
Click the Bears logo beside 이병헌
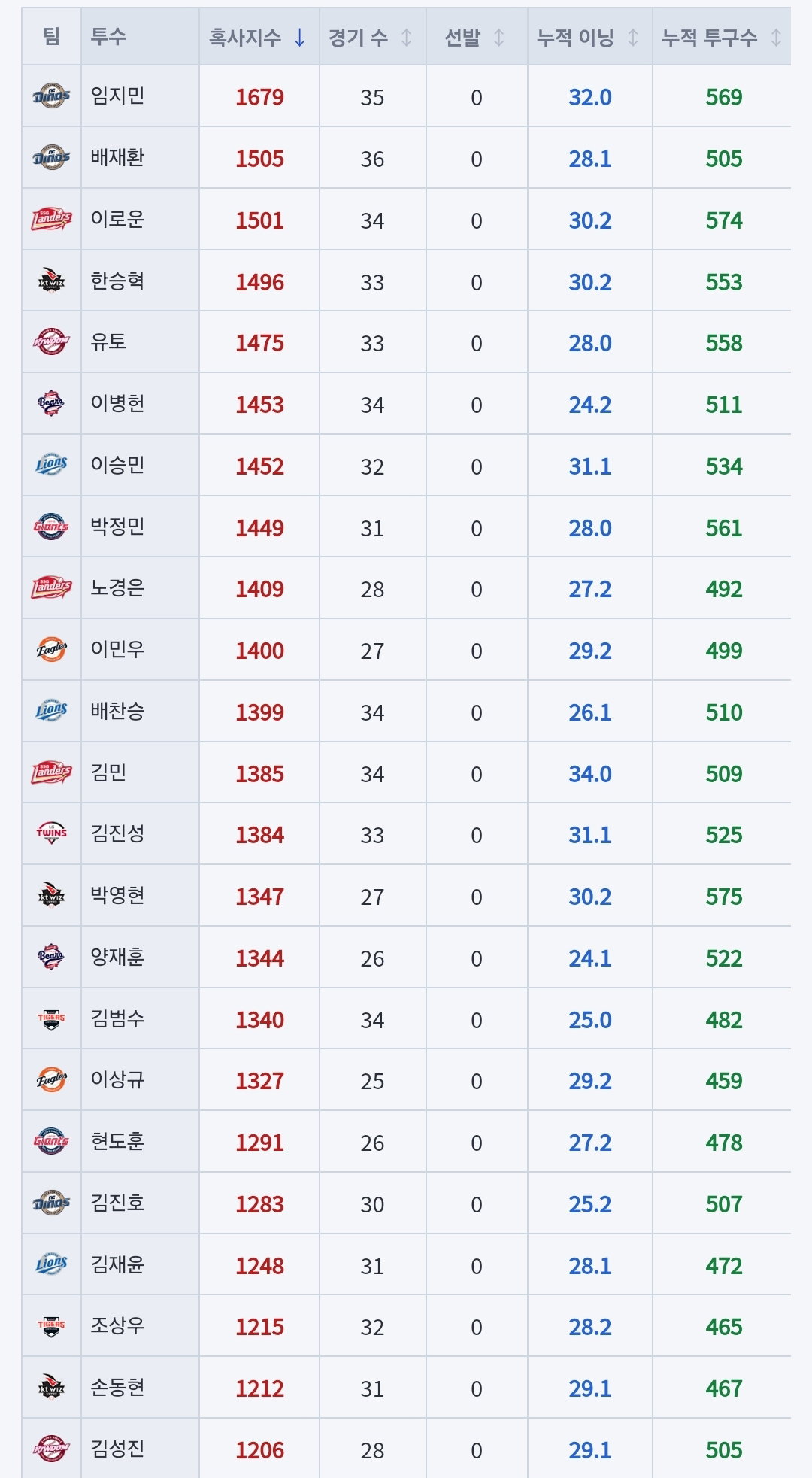tap(51, 404)
